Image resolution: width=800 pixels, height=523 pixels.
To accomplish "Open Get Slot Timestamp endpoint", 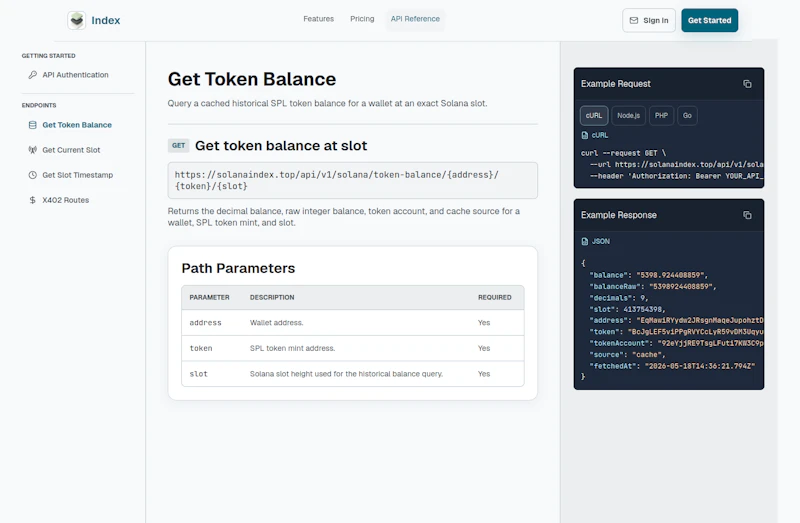I will (78, 175).
